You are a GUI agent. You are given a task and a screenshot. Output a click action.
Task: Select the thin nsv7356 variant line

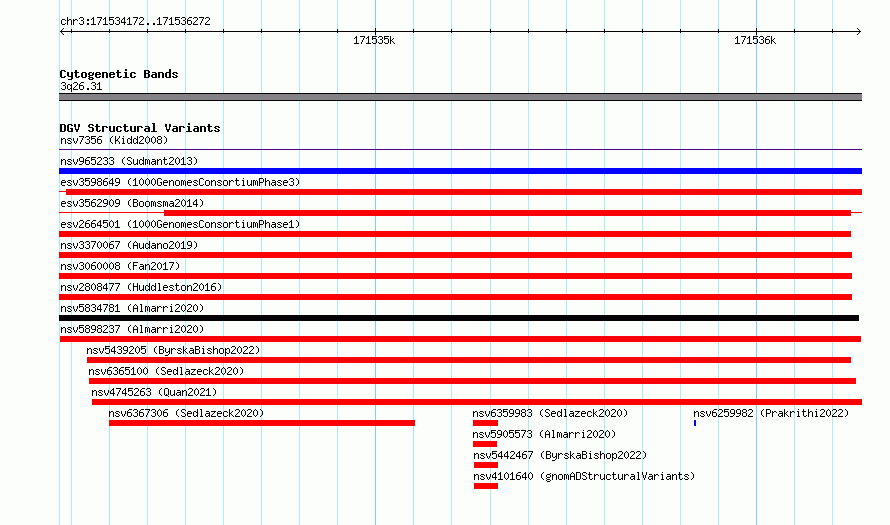(460, 150)
